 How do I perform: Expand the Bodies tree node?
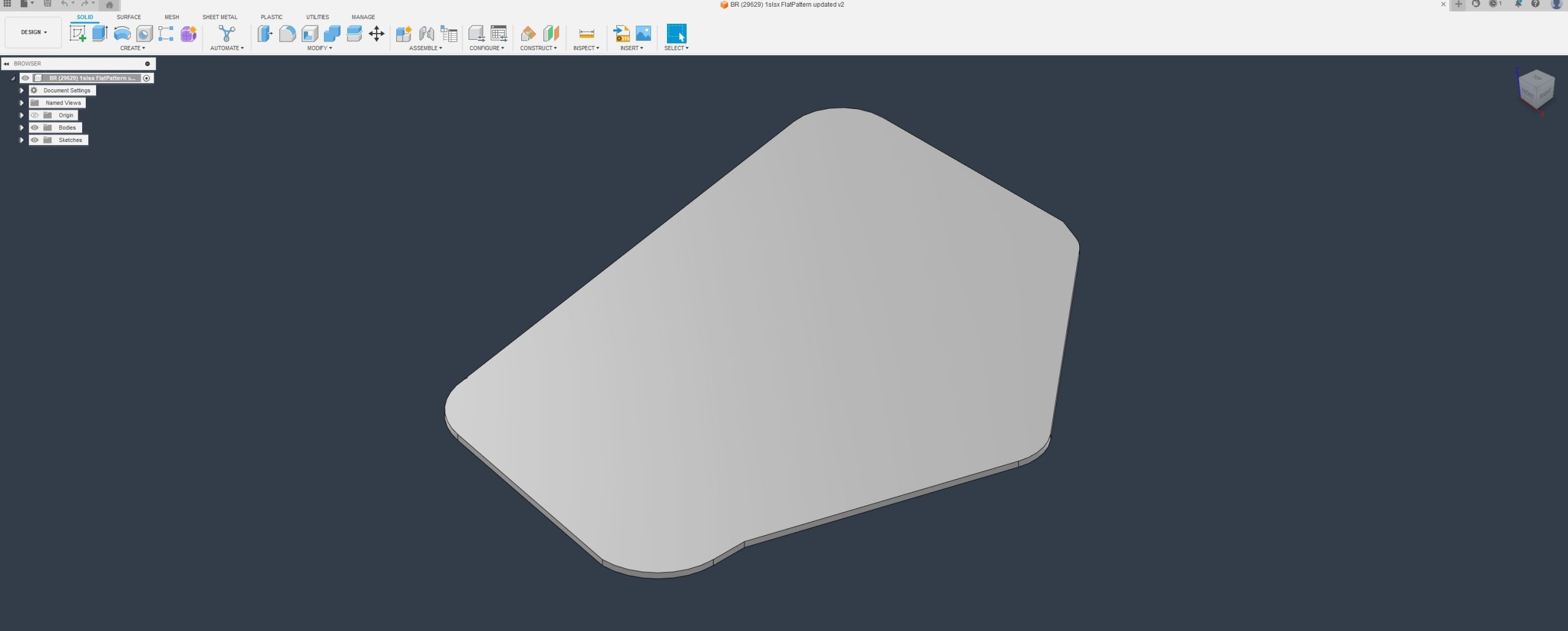coord(21,128)
